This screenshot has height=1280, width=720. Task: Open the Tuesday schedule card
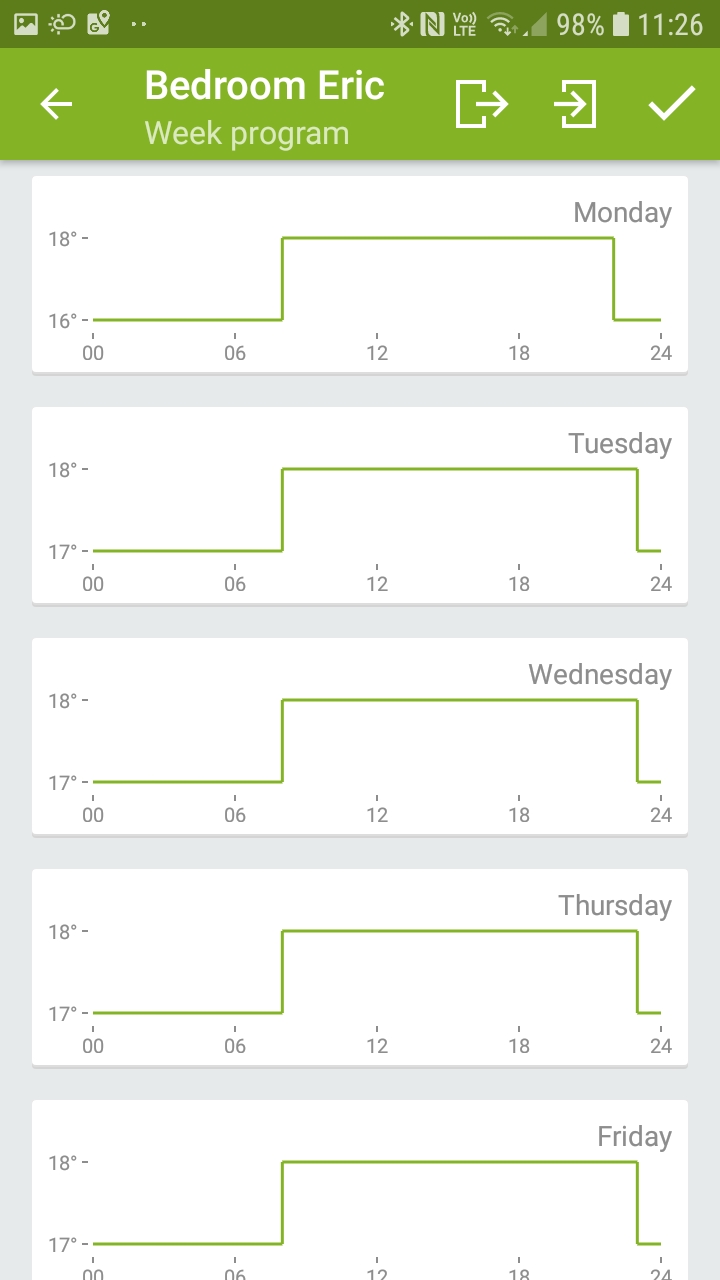pyautogui.click(x=360, y=505)
